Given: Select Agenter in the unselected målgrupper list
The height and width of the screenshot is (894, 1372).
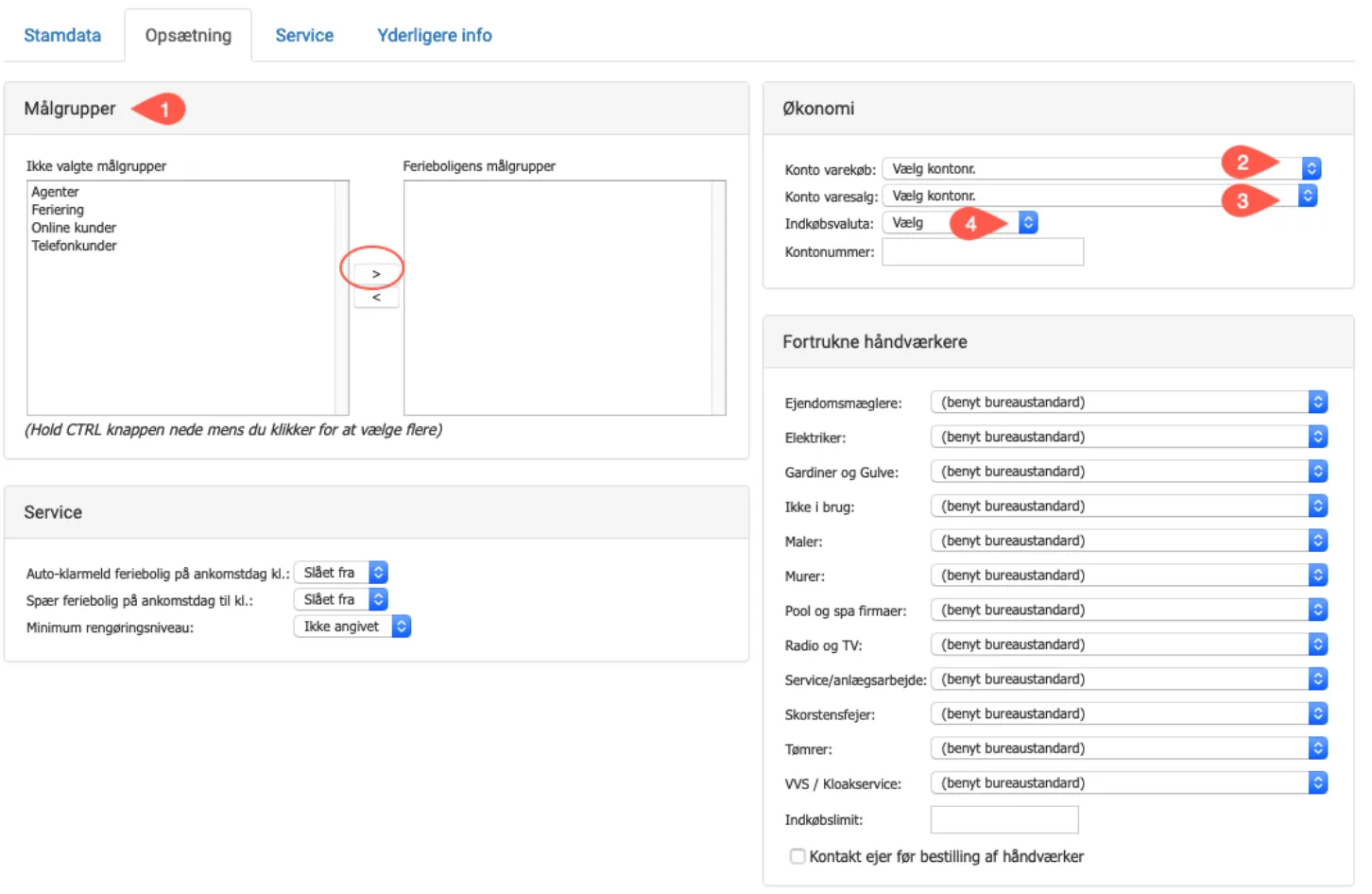Looking at the screenshot, I should pyautogui.click(x=56, y=192).
